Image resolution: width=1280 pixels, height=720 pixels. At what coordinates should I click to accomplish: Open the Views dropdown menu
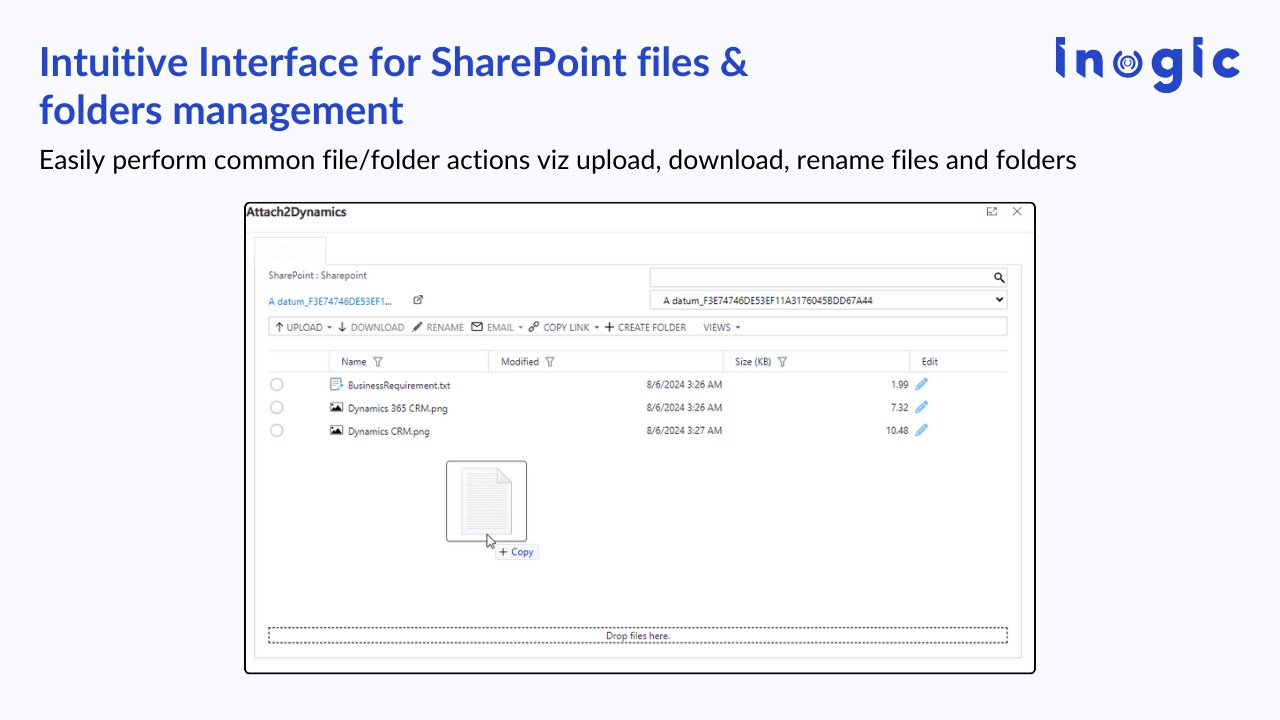[721, 327]
